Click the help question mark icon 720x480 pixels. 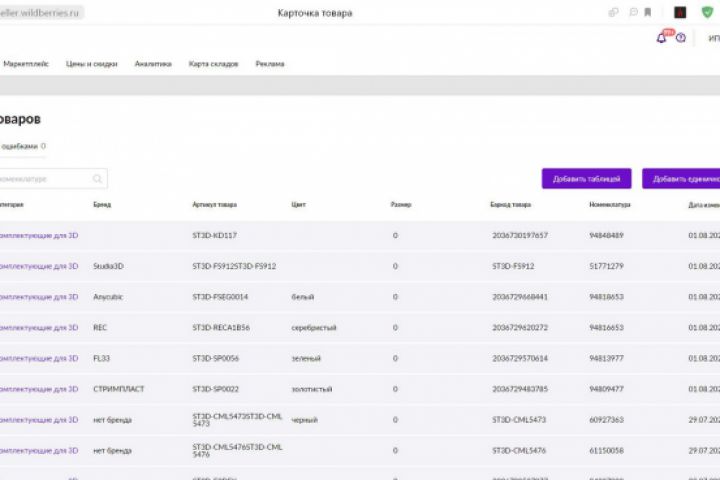tap(681, 38)
